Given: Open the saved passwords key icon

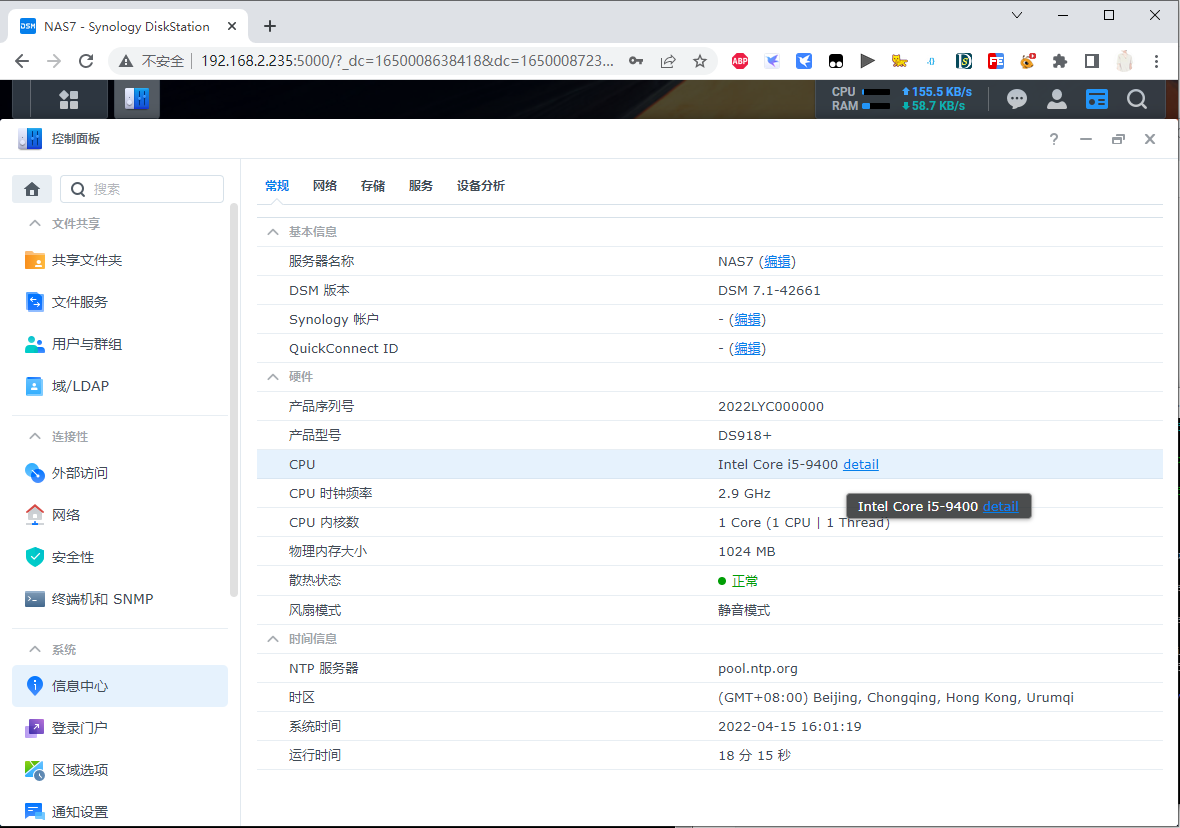Looking at the screenshot, I should (x=636, y=61).
